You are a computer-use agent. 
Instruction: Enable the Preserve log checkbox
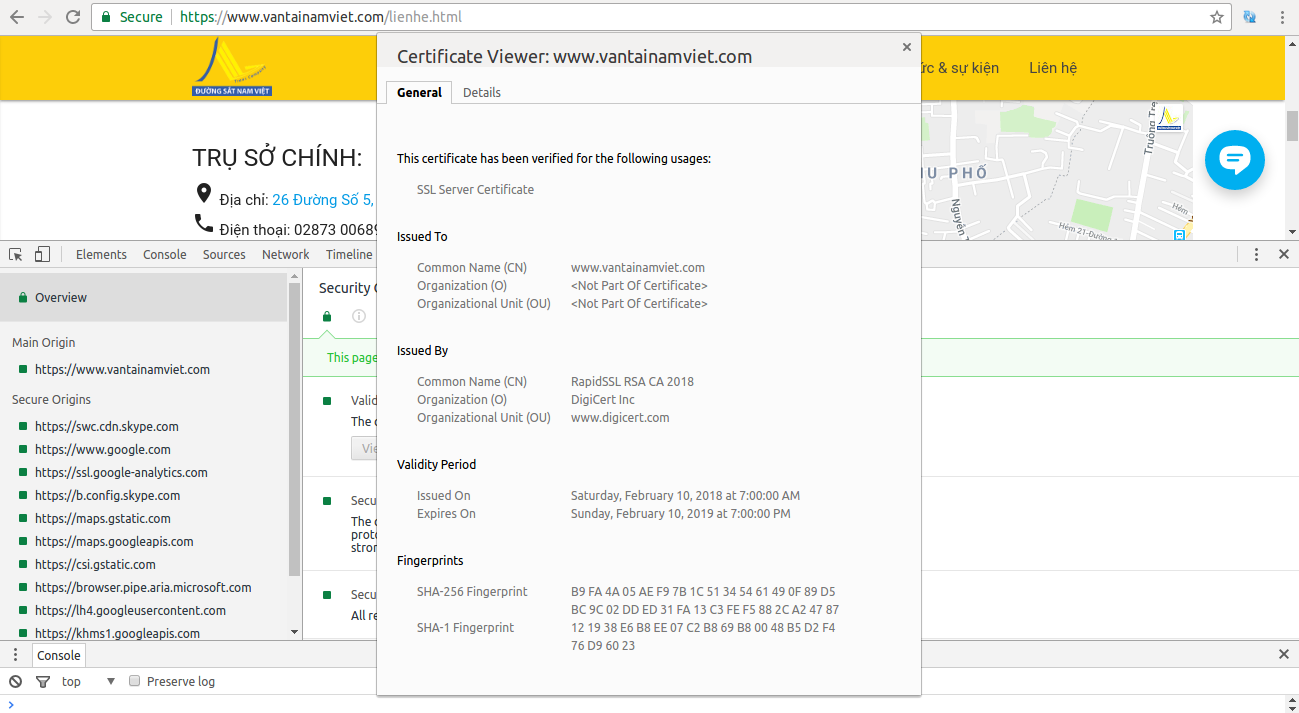pos(134,681)
